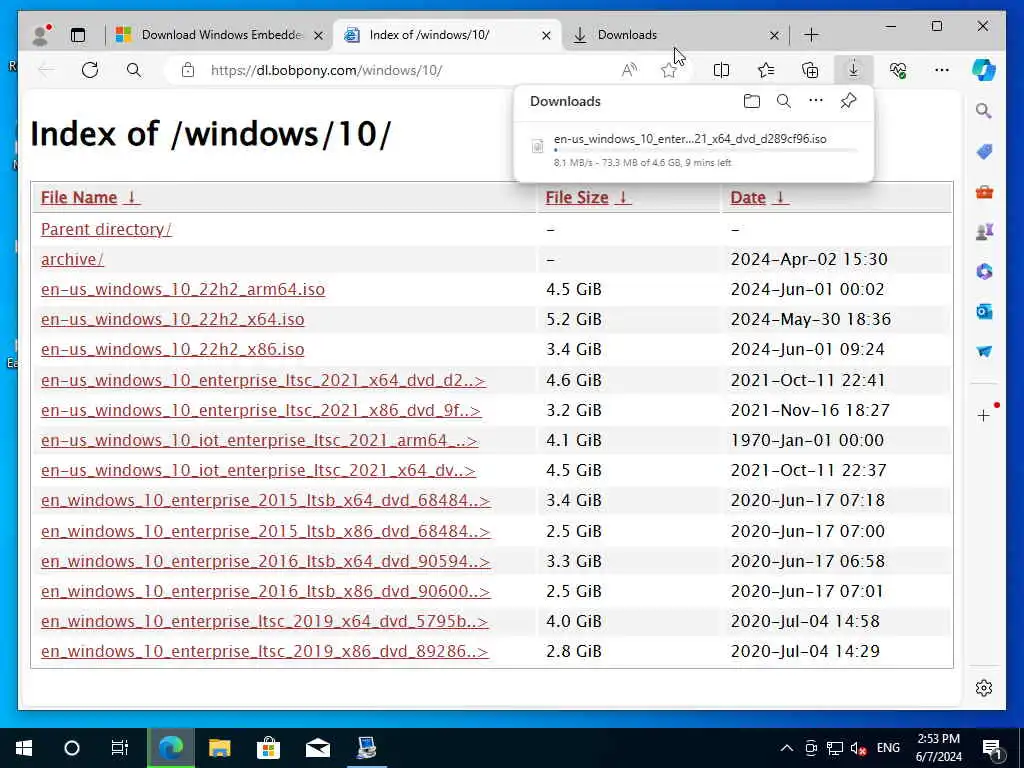The width and height of the screenshot is (1024, 768).
Task: Download enterprise ltsc 2021 x86 dvd link
Action: pos(261,410)
